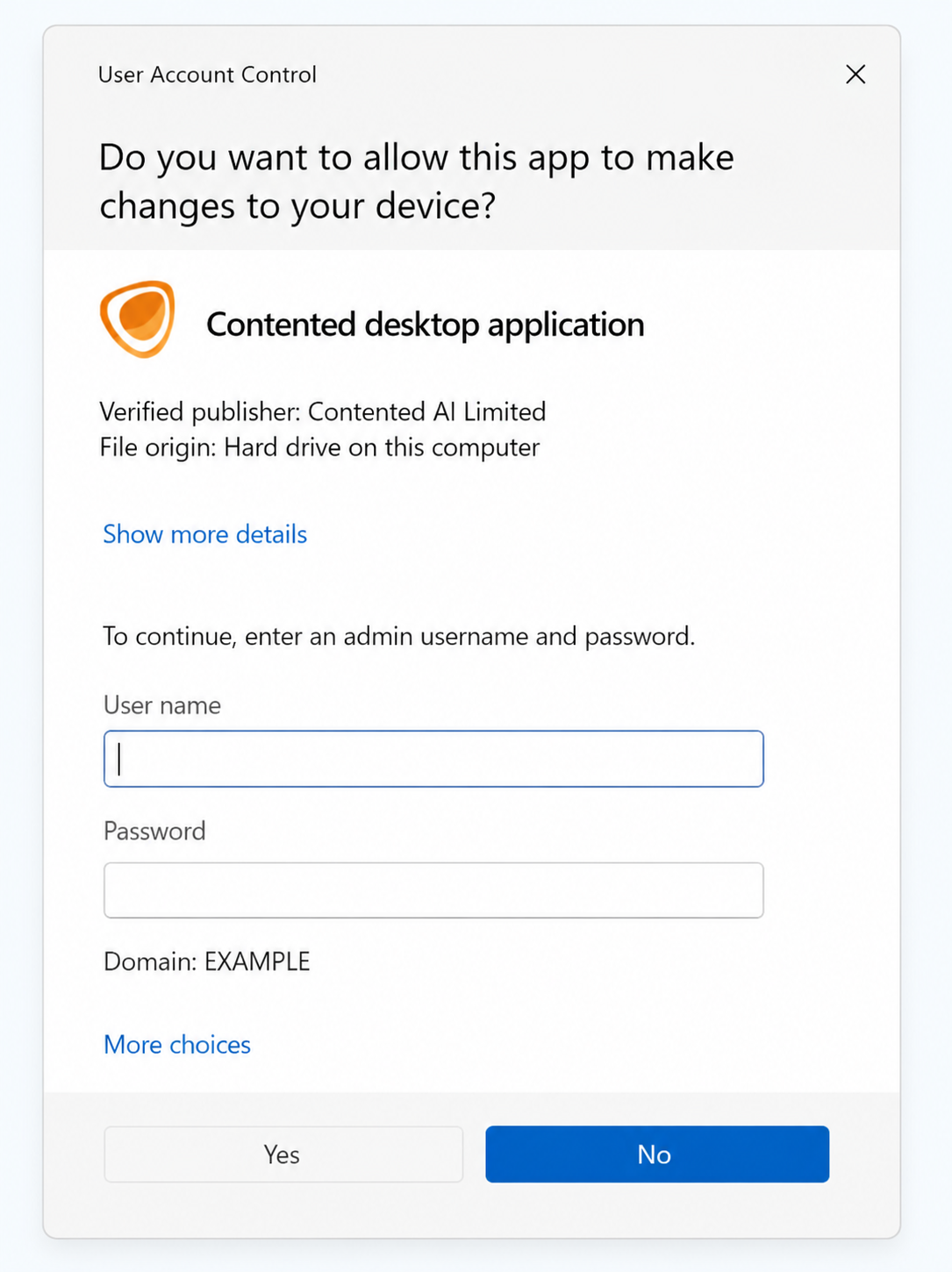Click the admin credentials instruction text

(x=398, y=636)
